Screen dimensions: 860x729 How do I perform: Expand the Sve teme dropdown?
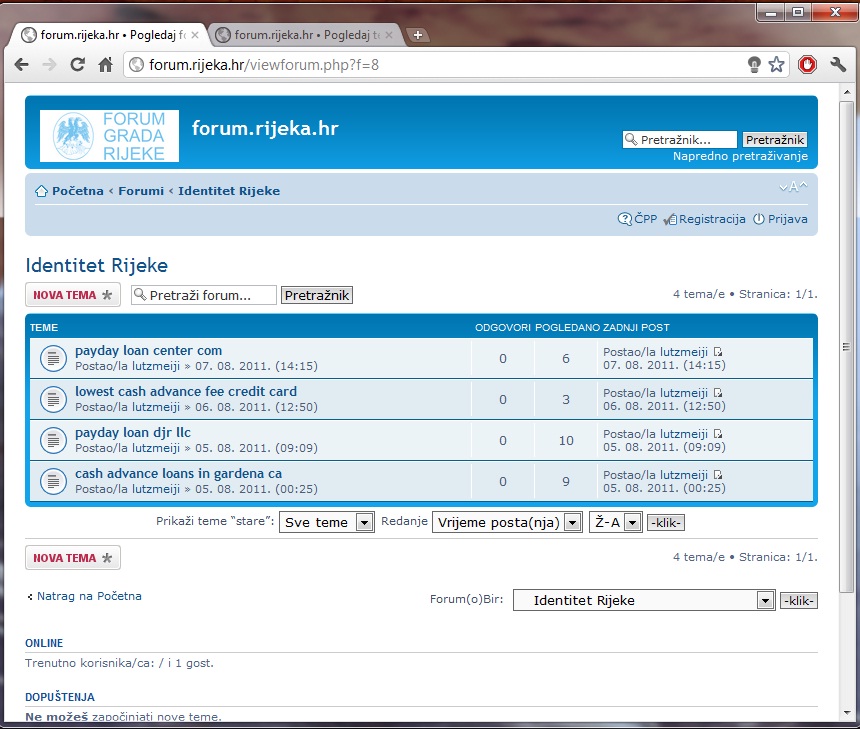(x=364, y=522)
